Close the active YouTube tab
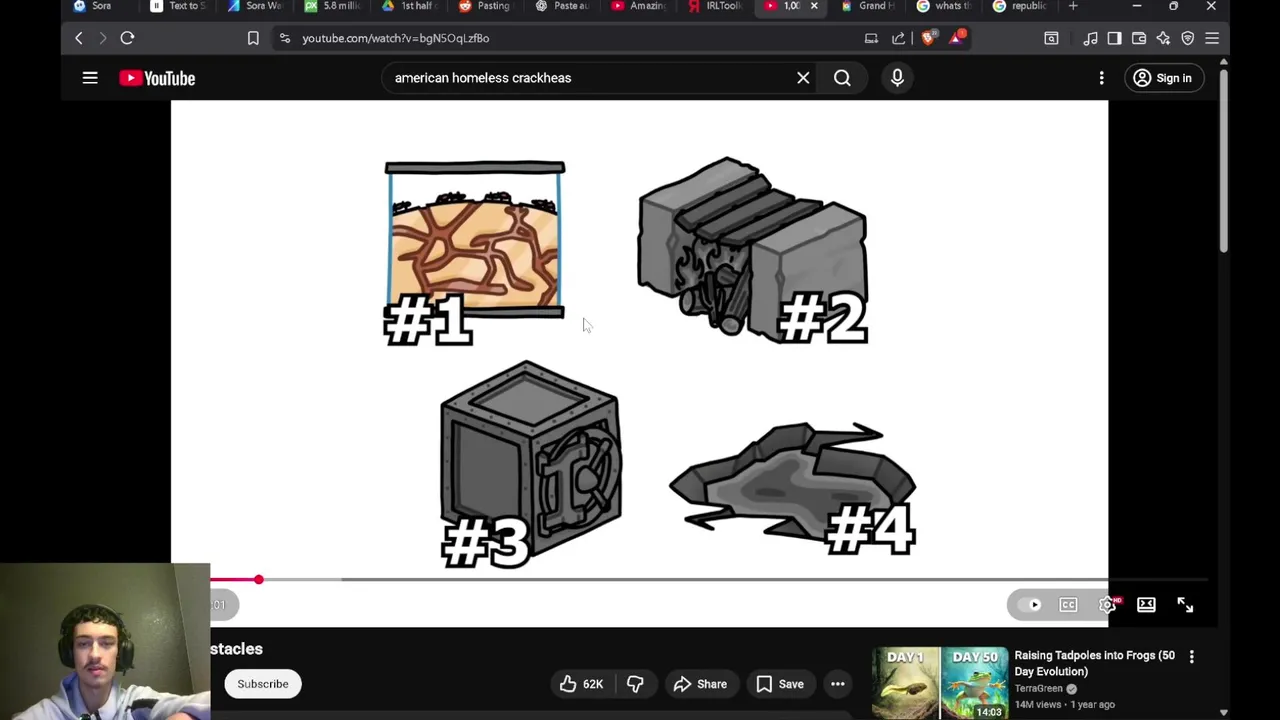This screenshot has height=720, width=1280. click(x=814, y=6)
